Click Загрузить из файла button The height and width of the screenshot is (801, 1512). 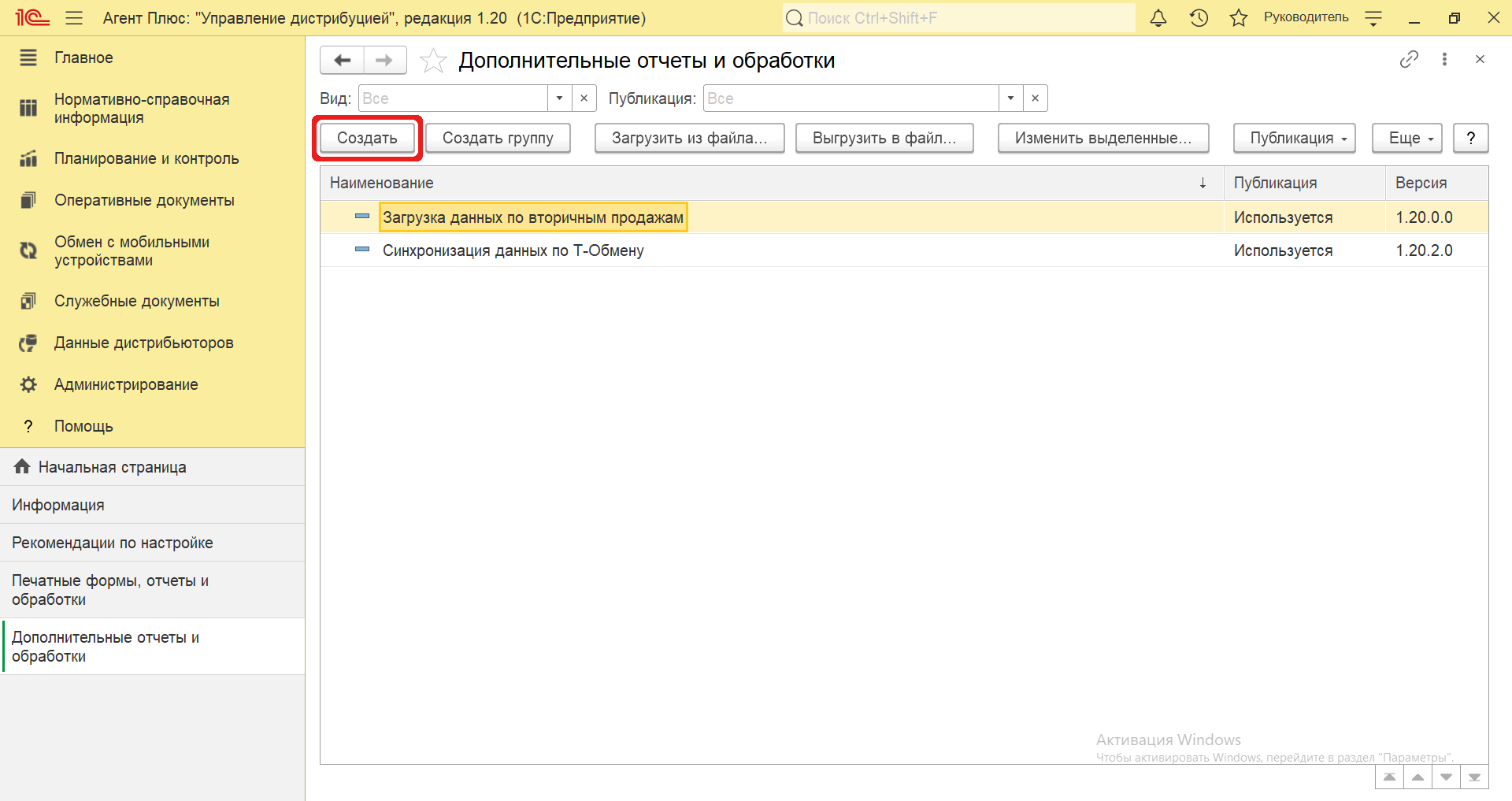tap(689, 138)
